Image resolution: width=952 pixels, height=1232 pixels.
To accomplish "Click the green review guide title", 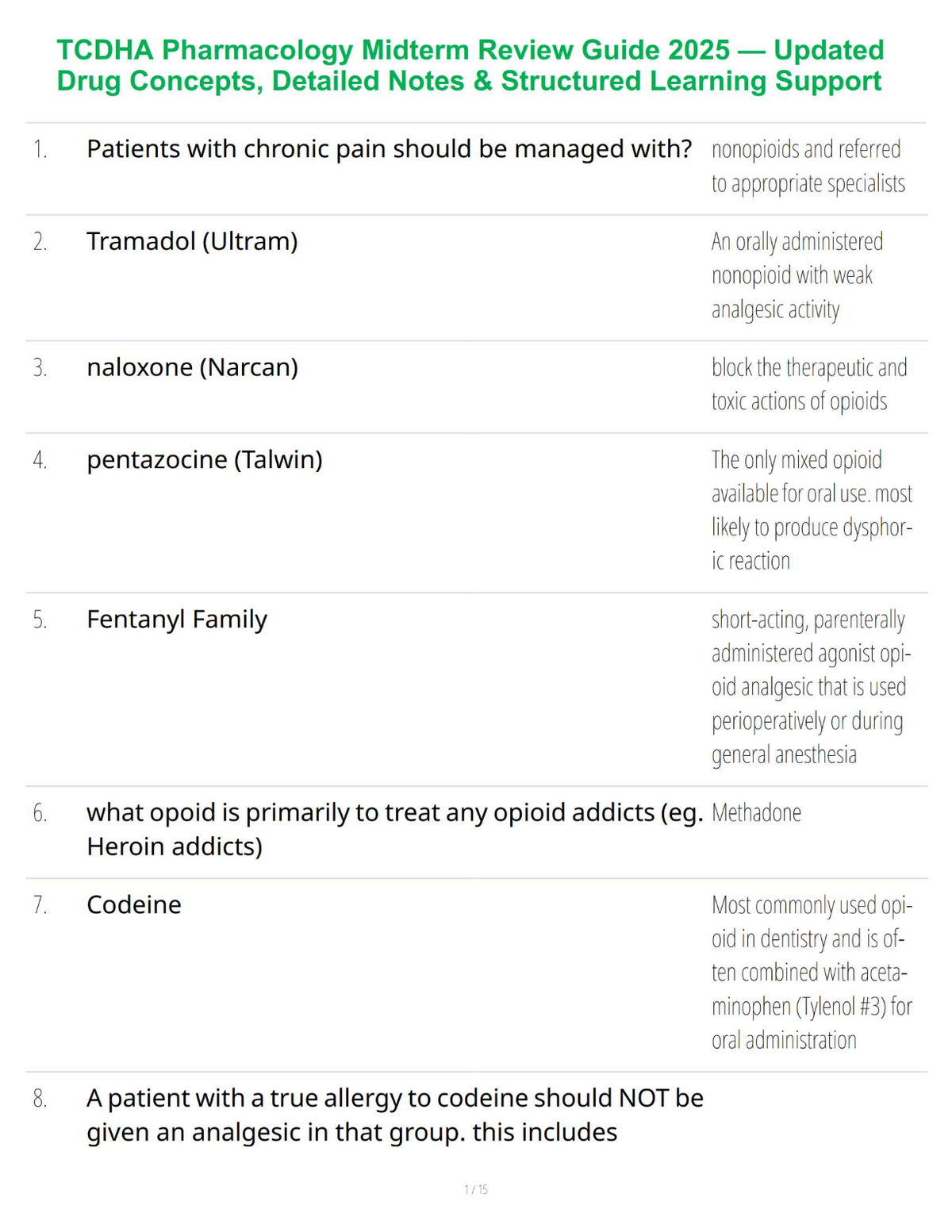I will [x=470, y=65].
